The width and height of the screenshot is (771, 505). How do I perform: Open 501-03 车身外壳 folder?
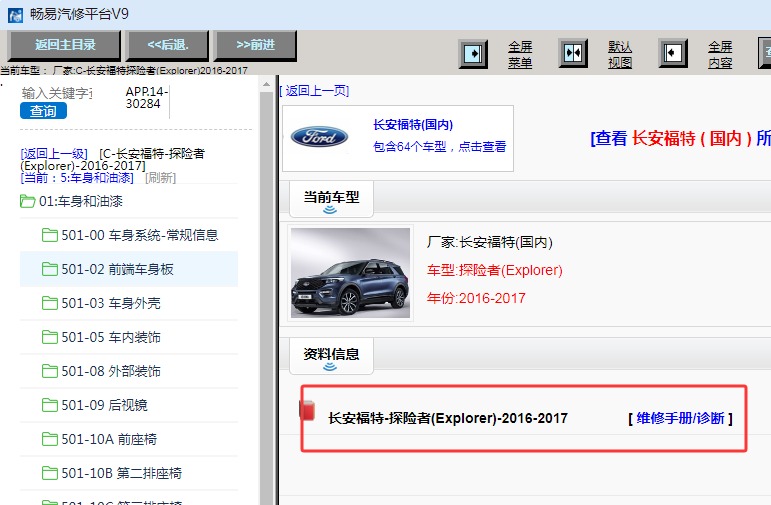pyautogui.click(x=129, y=303)
